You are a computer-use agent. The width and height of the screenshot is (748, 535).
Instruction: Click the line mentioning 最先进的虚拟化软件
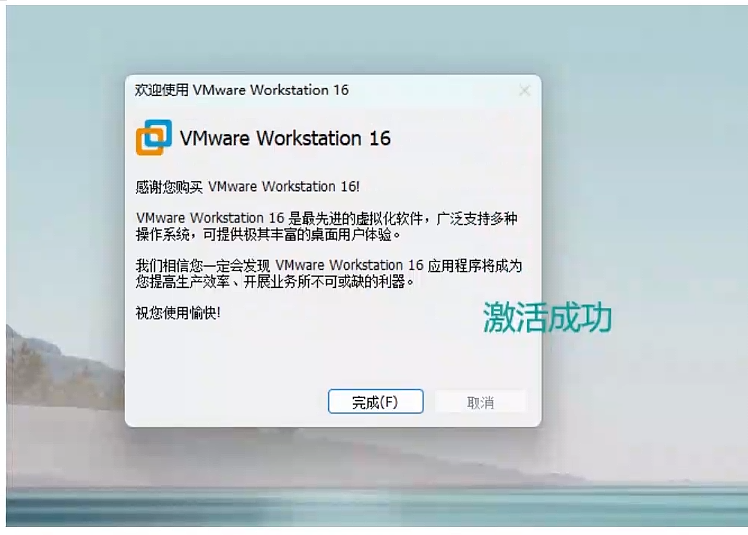pyautogui.click(x=327, y=219)
